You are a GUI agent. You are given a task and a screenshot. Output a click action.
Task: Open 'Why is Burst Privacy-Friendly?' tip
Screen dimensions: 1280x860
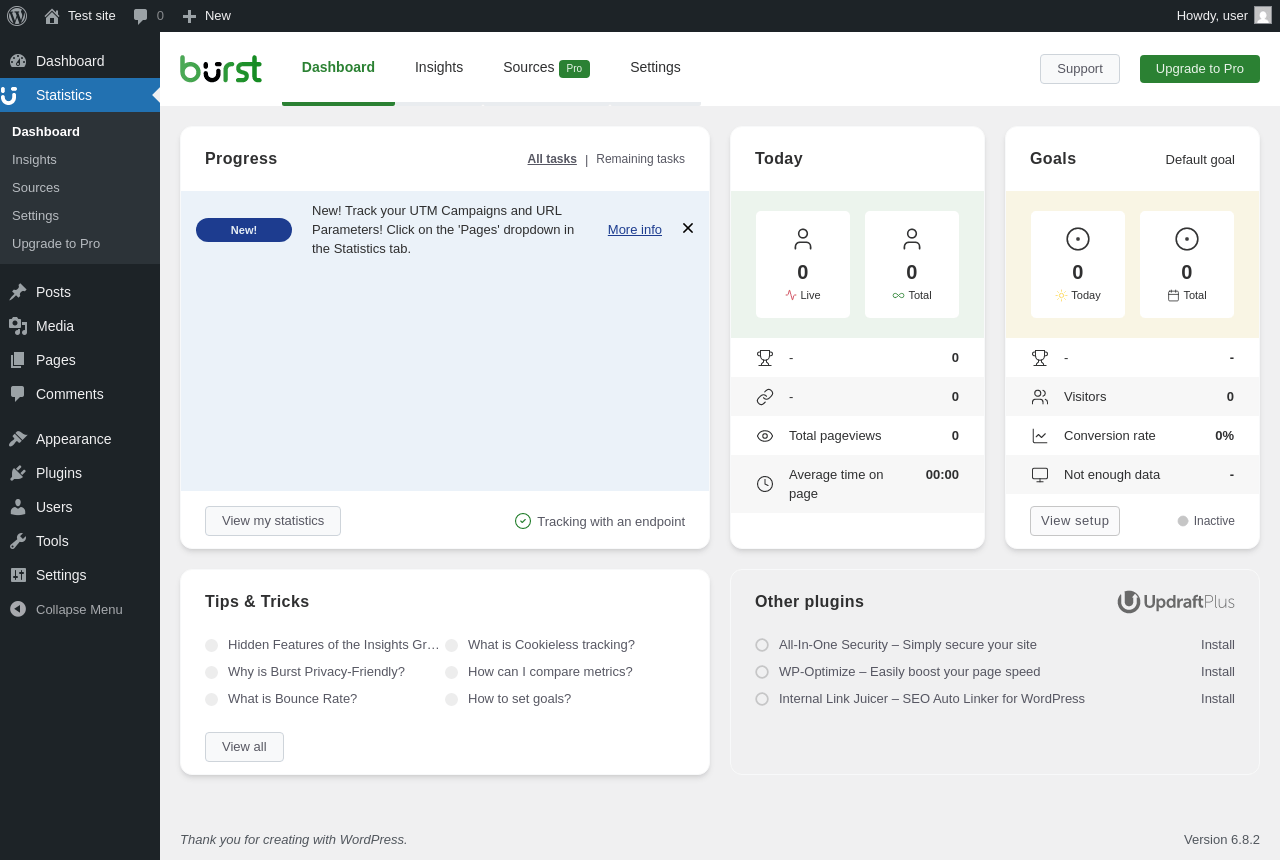click(316, 672)
